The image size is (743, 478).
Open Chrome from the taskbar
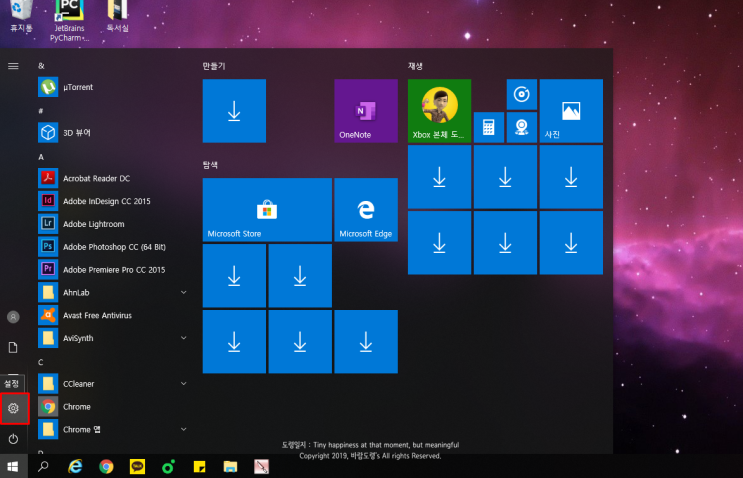coord(106,467)
